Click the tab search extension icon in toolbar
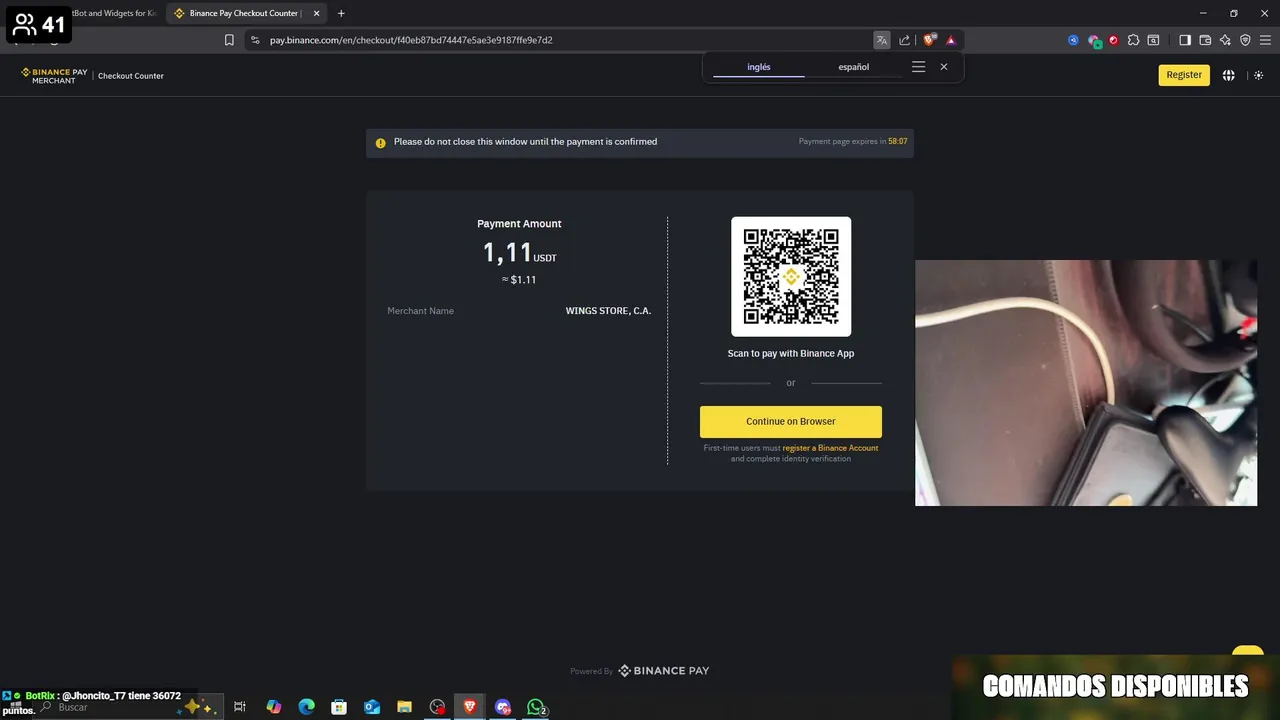This screenshot has width=1280, height=720. [1153, 40]
